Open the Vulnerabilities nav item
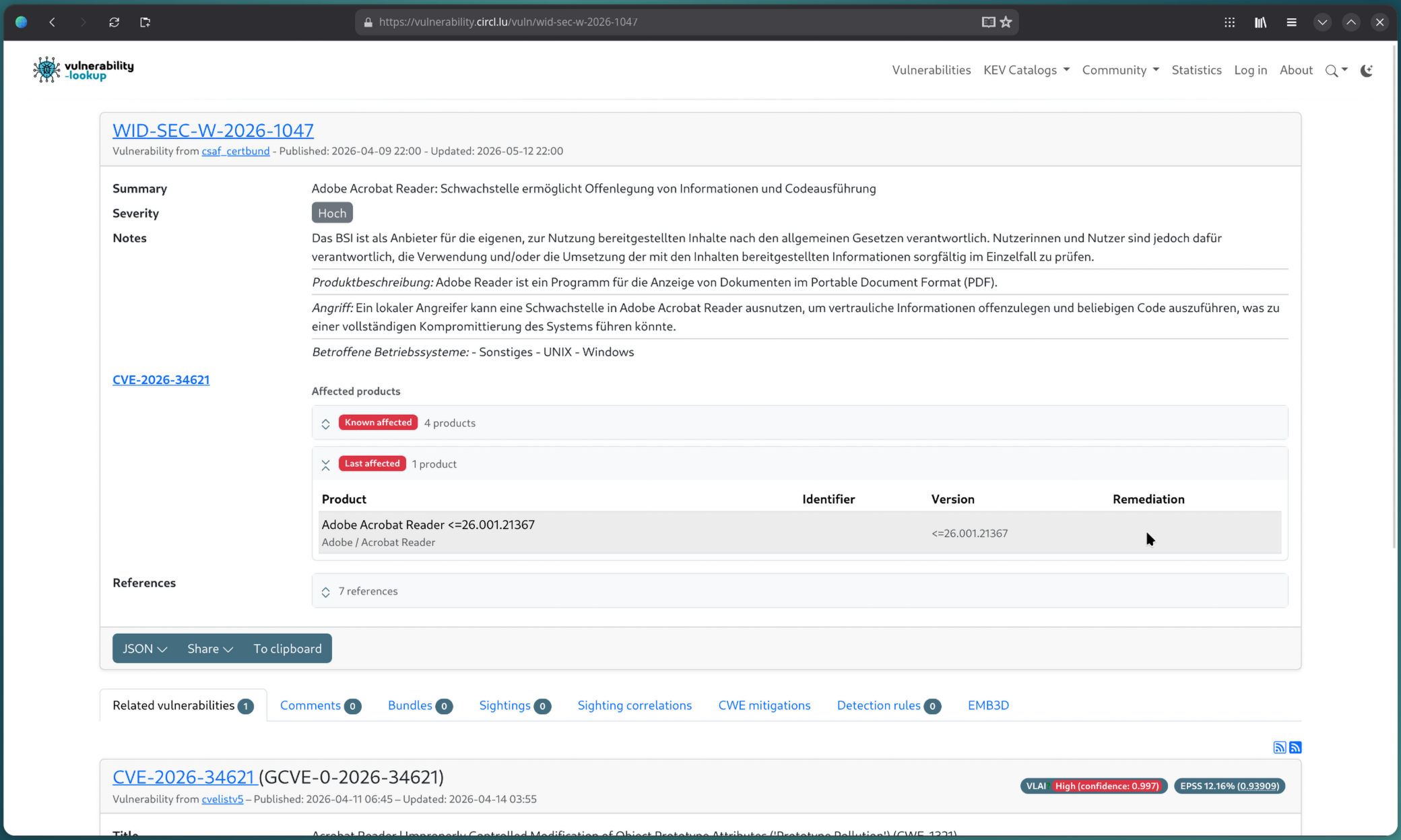The height and width of the screenshot is (840, 1401). point(931,70)
